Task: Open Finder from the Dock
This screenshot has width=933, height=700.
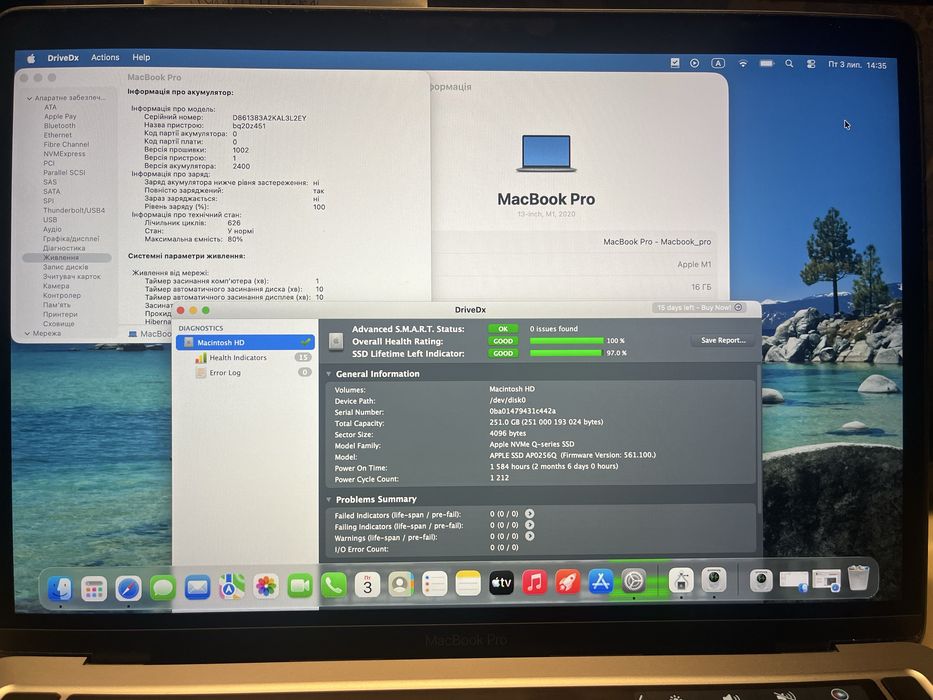Action: tap(60, 589)
